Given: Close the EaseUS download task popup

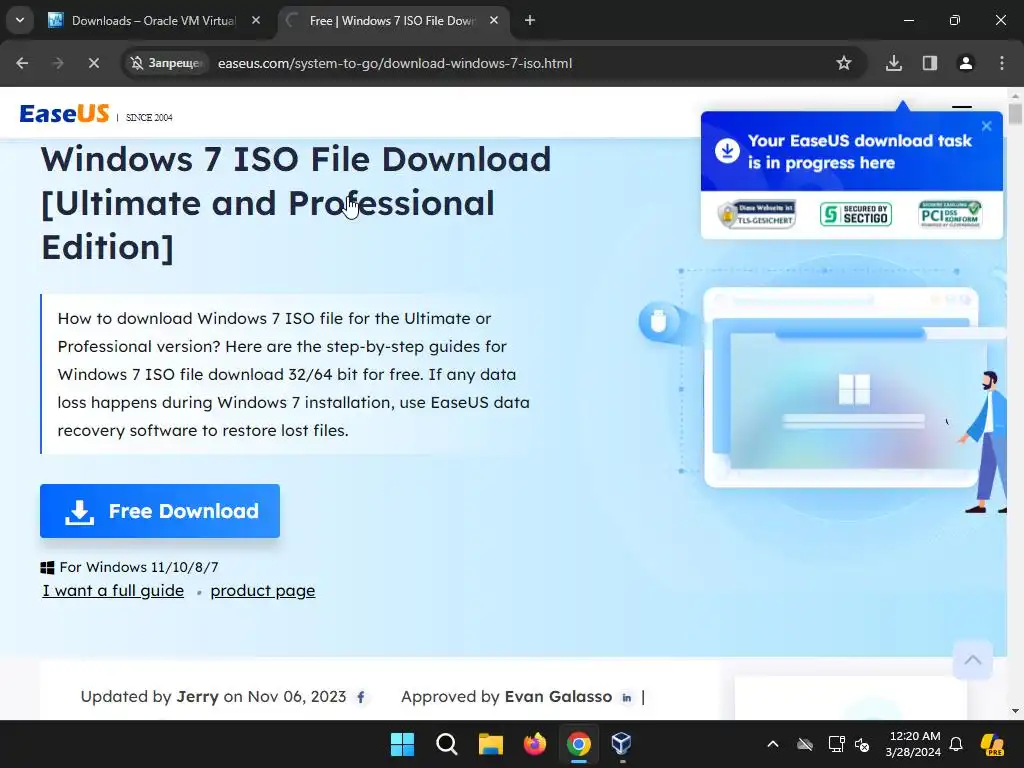Looking at the screenshot, I should click(987, 126).
